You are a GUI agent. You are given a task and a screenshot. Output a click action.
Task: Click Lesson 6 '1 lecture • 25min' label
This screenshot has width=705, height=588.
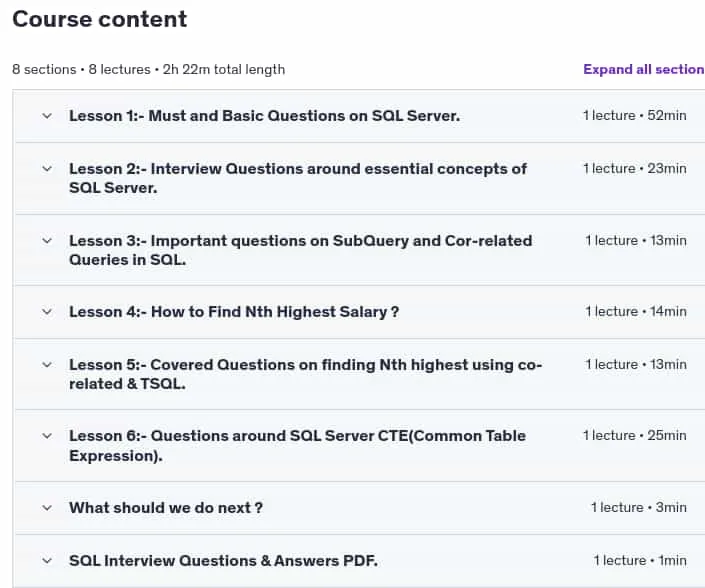click(x=635, y=436)
